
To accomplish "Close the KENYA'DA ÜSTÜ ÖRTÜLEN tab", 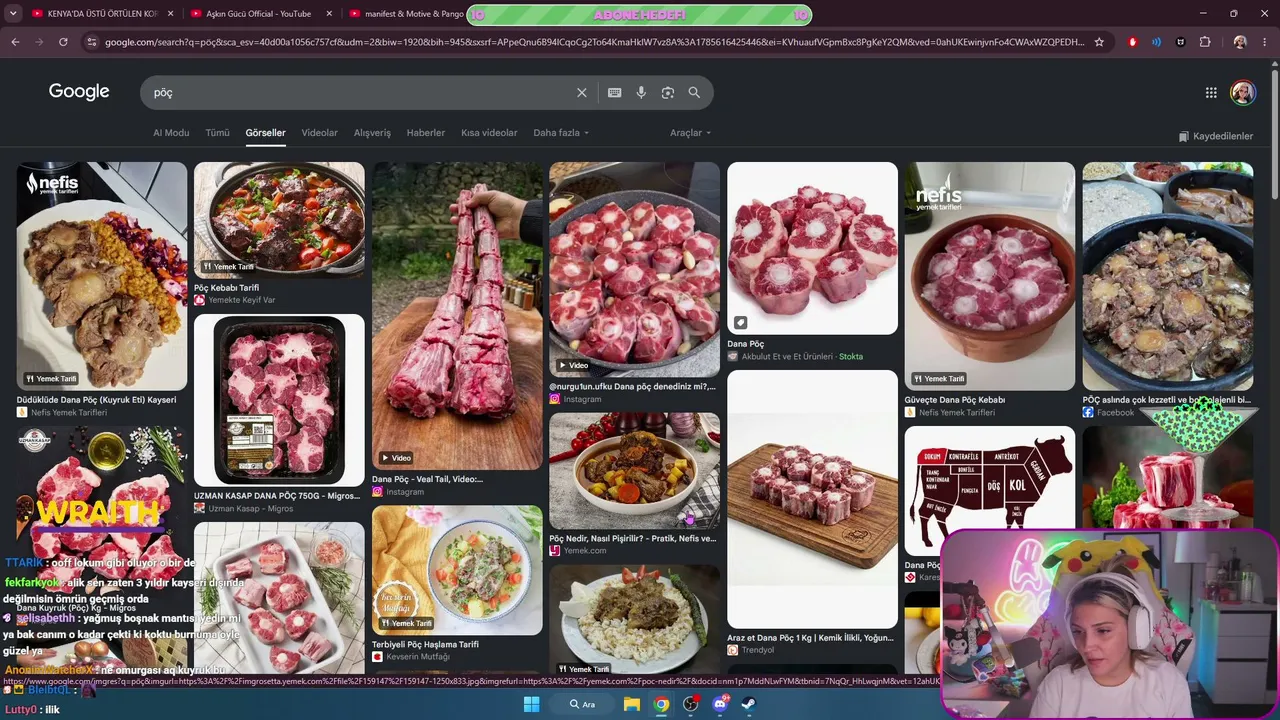I will click(x=170, y=14).
